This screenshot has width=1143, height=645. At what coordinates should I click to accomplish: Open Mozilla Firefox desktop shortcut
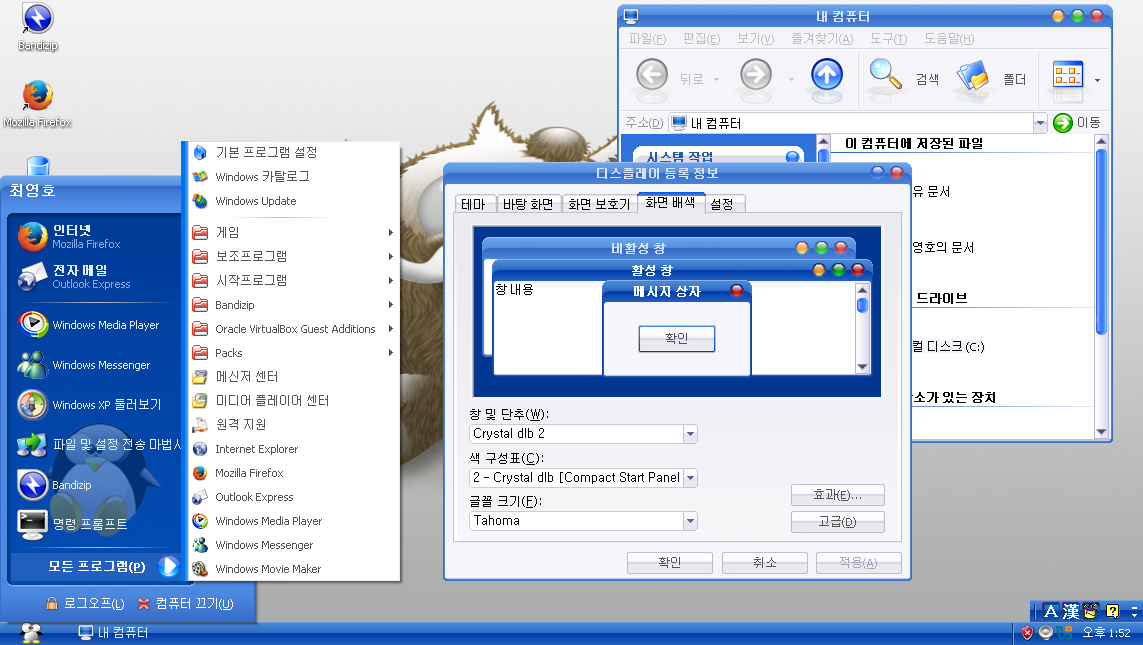[x=37, y=104]
